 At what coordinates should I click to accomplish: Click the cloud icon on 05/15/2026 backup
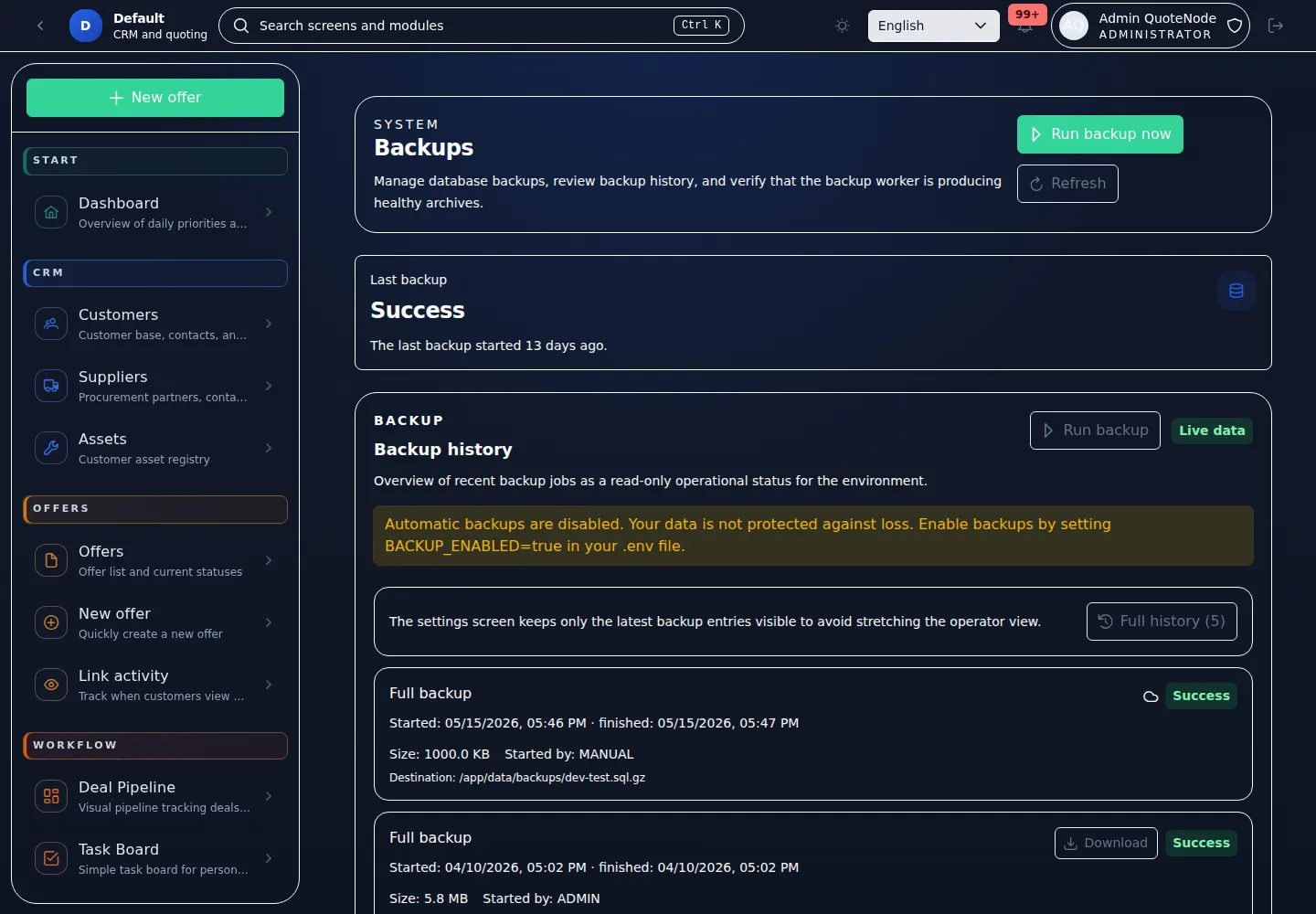pyautogui.click(x=1151, y=696)
